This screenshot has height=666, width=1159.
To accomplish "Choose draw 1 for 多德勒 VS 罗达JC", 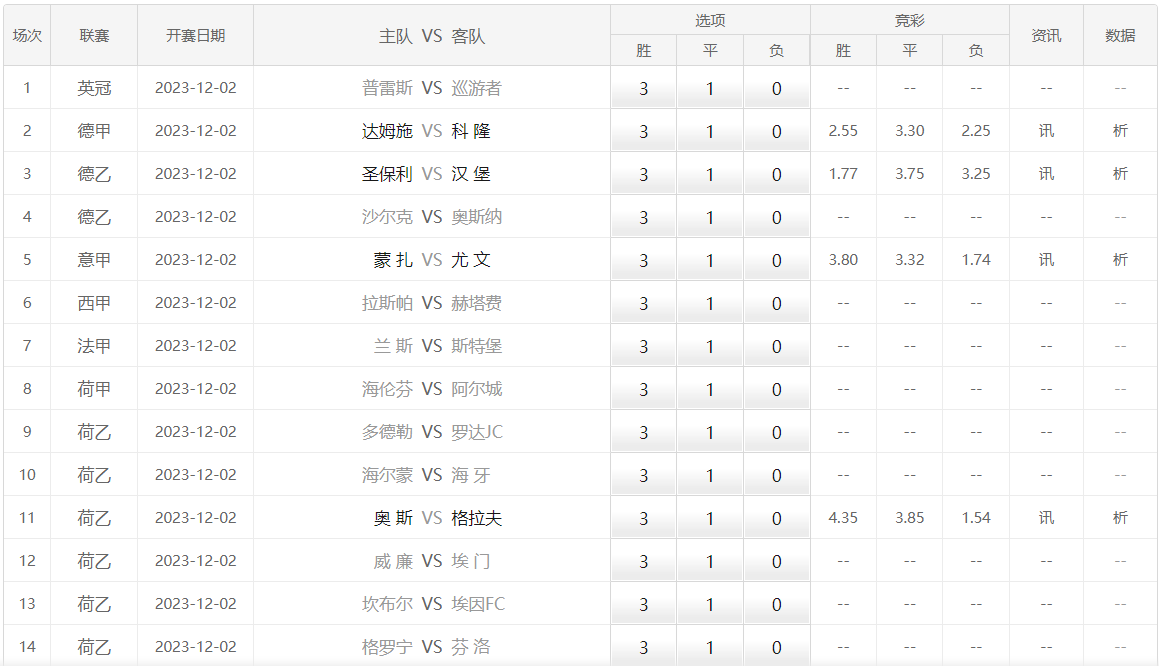I will coord(710,432).
